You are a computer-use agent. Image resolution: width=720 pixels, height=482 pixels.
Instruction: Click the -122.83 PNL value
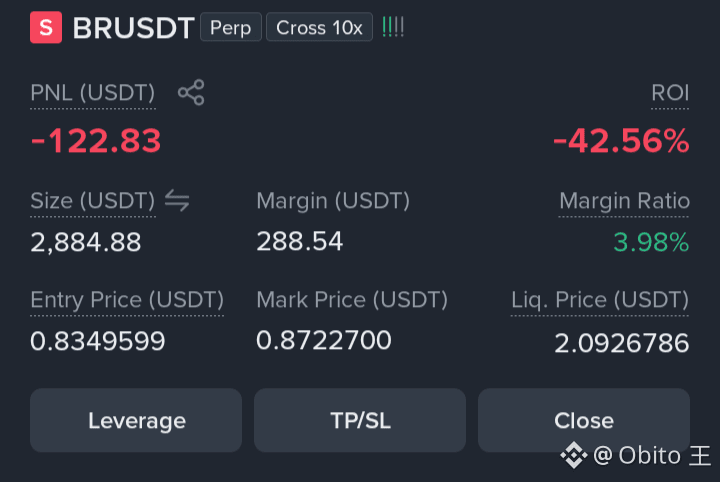point(96,140)
